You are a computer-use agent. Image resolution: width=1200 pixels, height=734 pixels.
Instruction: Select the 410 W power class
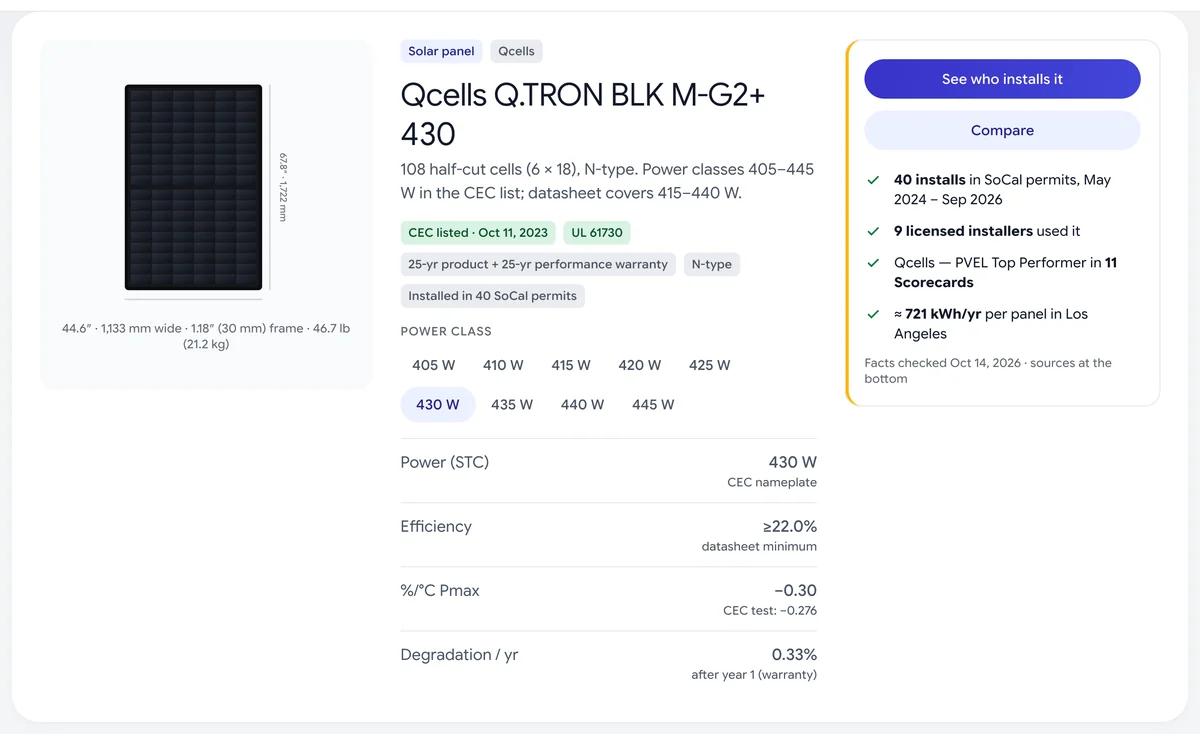(503, 365)
